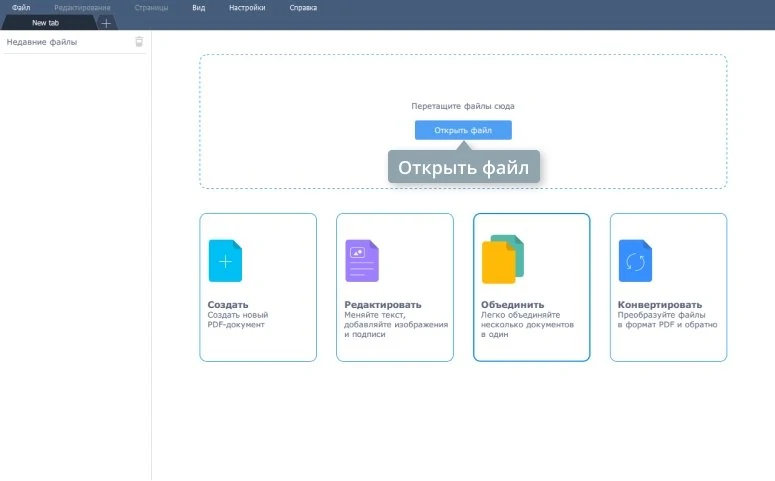Open the Файл menu
775x481 pixels.
pyautogui.click(x=21, y=7)
